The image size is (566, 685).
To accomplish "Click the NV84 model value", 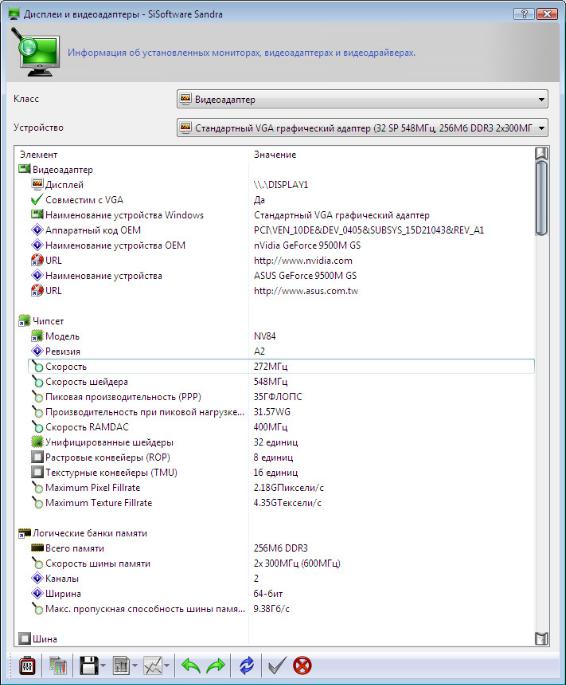I will [x=265, y=336].
